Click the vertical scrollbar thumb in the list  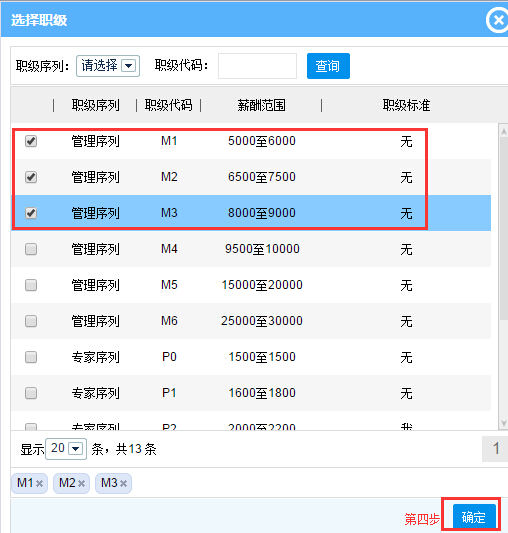(x=504, y=228)
